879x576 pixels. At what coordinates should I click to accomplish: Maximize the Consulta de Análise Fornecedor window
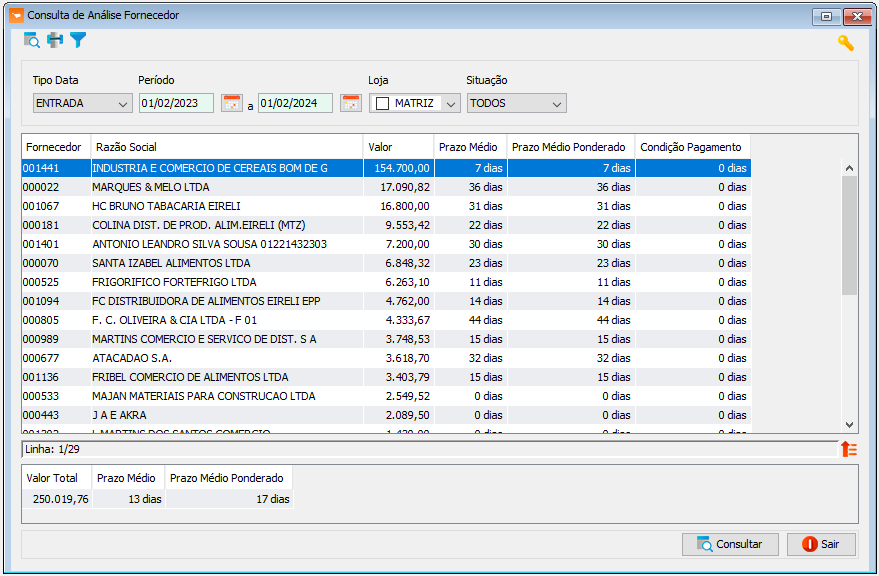[x=826, y=16]
